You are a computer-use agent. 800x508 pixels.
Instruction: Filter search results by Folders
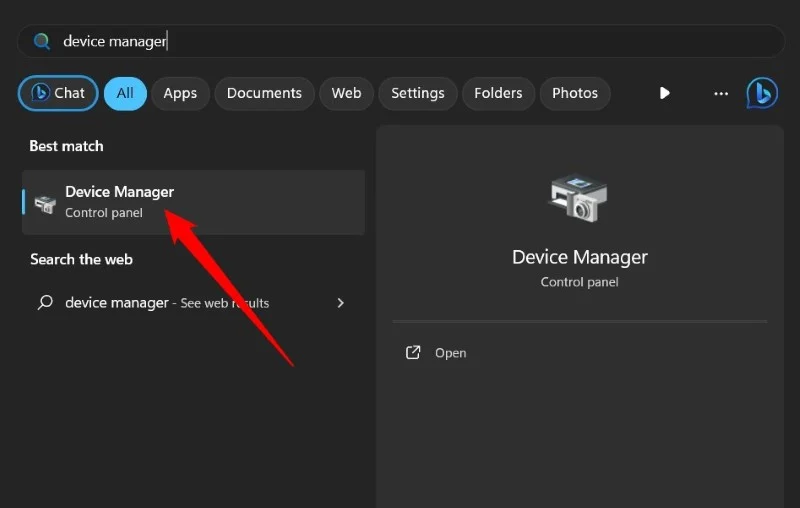click(498, 93)
